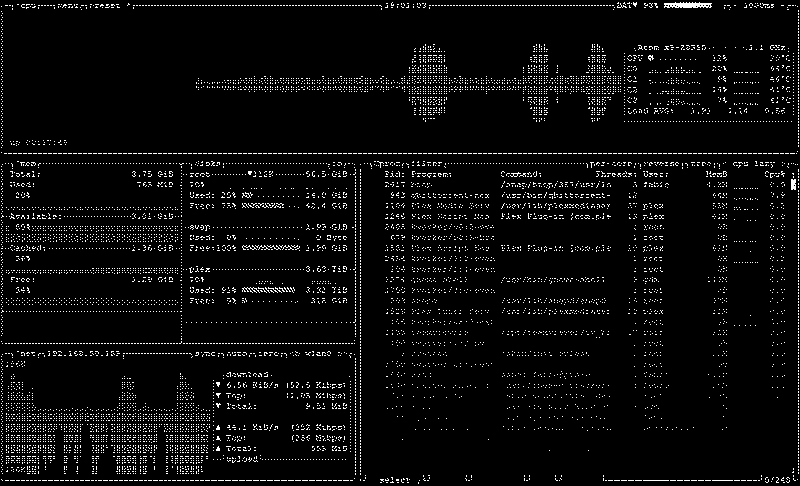This screenshot has height=486, width=800.
Task: Click the 0/248 process counter
Action: (778, 480)
